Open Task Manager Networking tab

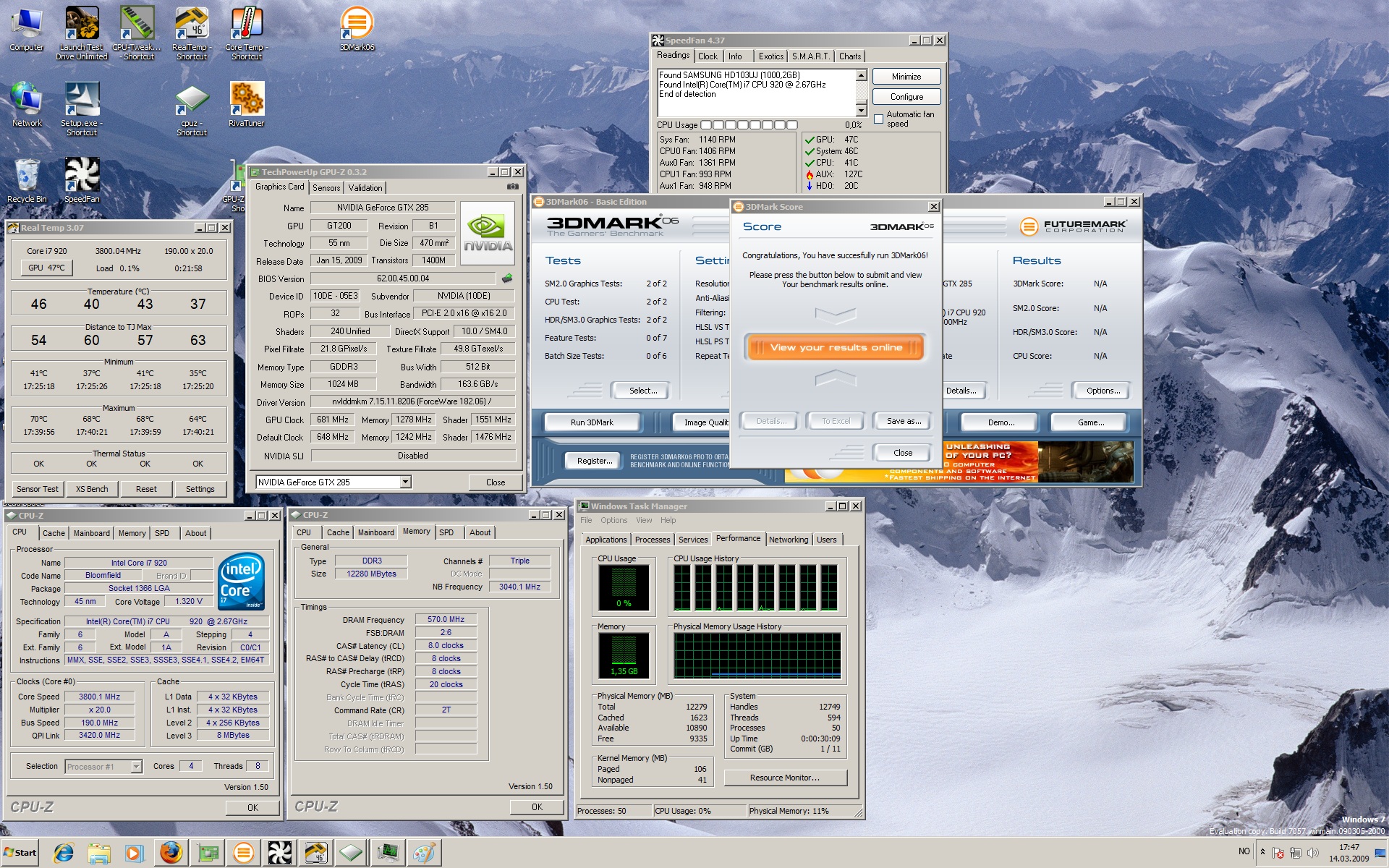(x=789, y=540)
